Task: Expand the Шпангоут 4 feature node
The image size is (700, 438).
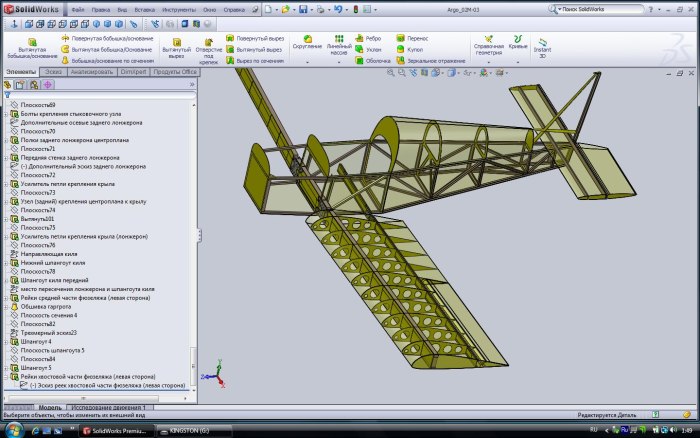Action: coord(4,342)
